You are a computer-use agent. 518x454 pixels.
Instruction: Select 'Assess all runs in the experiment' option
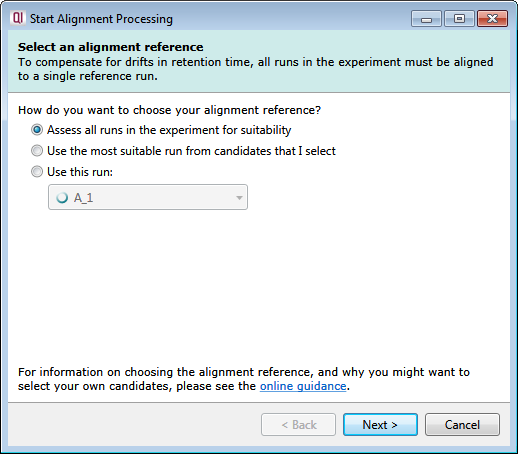coord(37,130)
